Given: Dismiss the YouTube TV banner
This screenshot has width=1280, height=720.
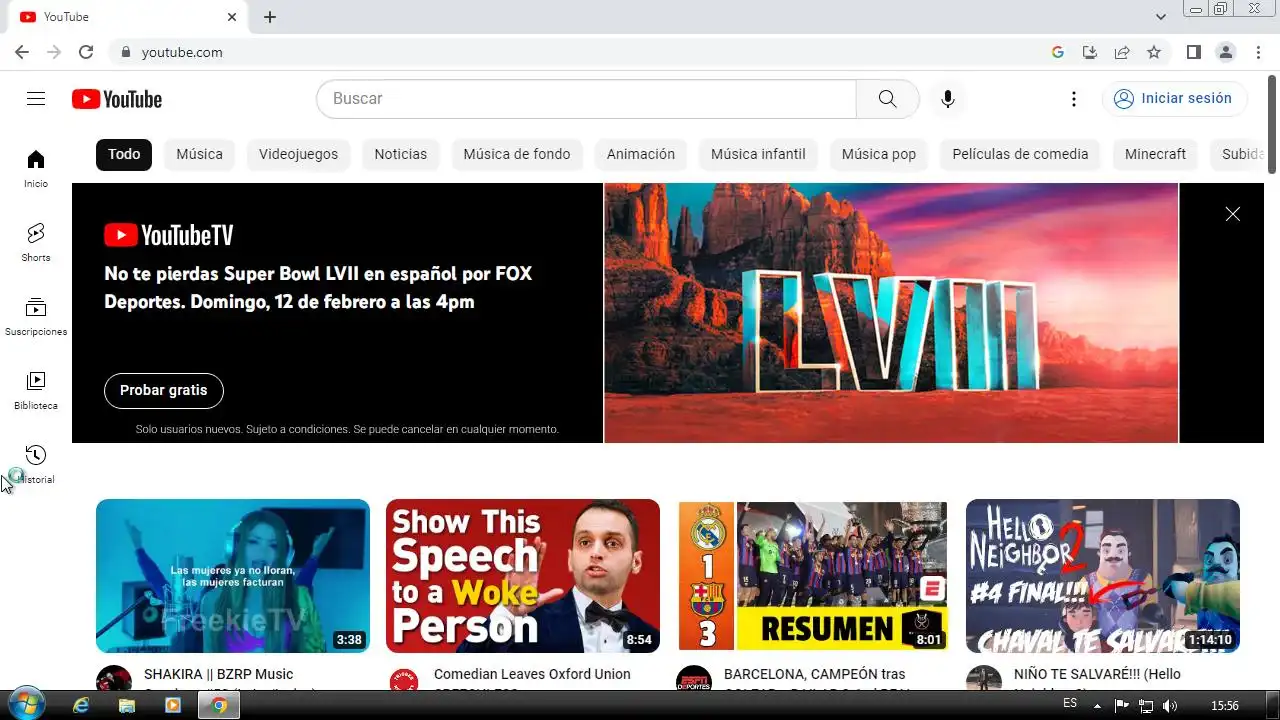Looking at the screenshot, I should [1233, 214].
